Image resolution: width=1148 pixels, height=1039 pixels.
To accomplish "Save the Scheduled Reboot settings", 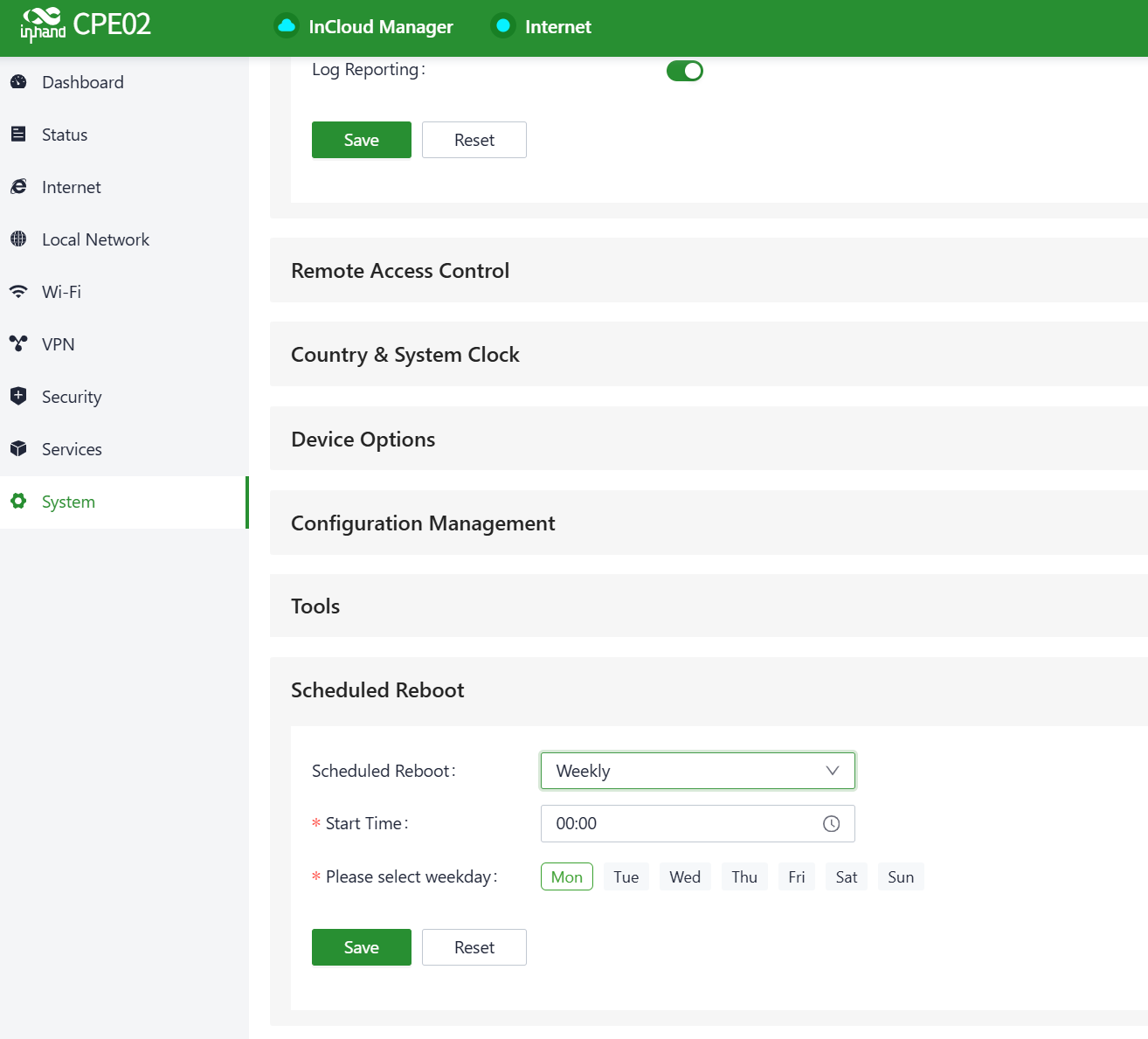I will pyautogui.click(x=361, y=947).
